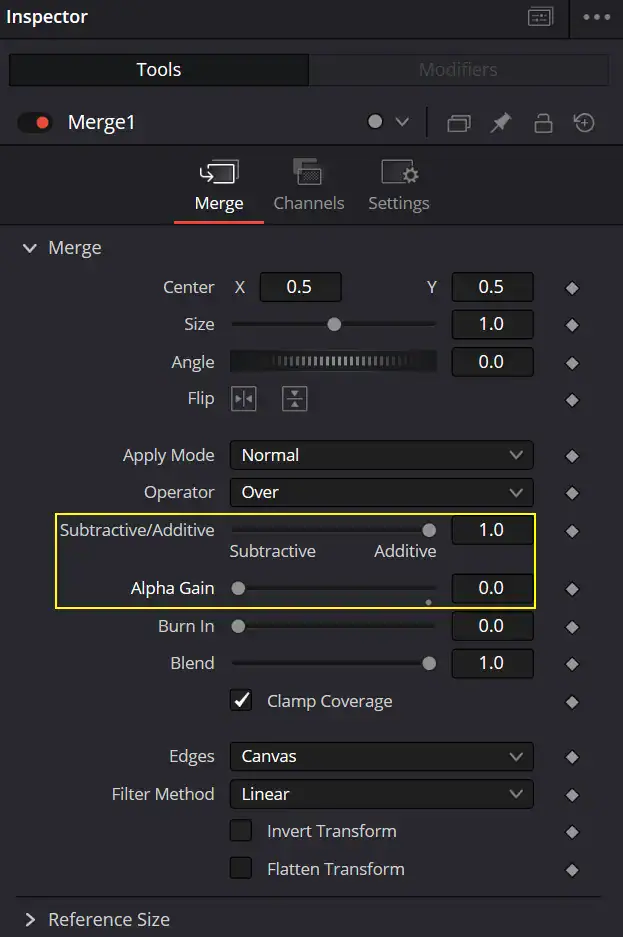Click the Burn In keyframe diamond
Viewport: 623px width, 937px height.
click(x=572, y=627)
